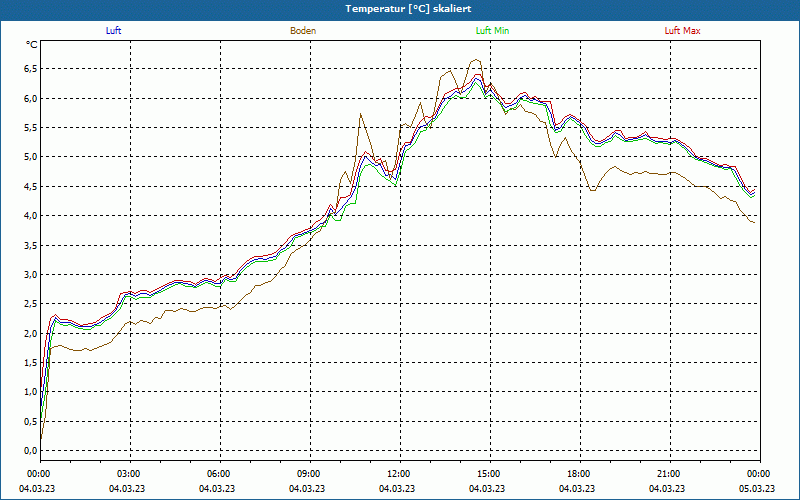Click the 4,0 y-axis value
800x500 pixels.
coord(30,216)
